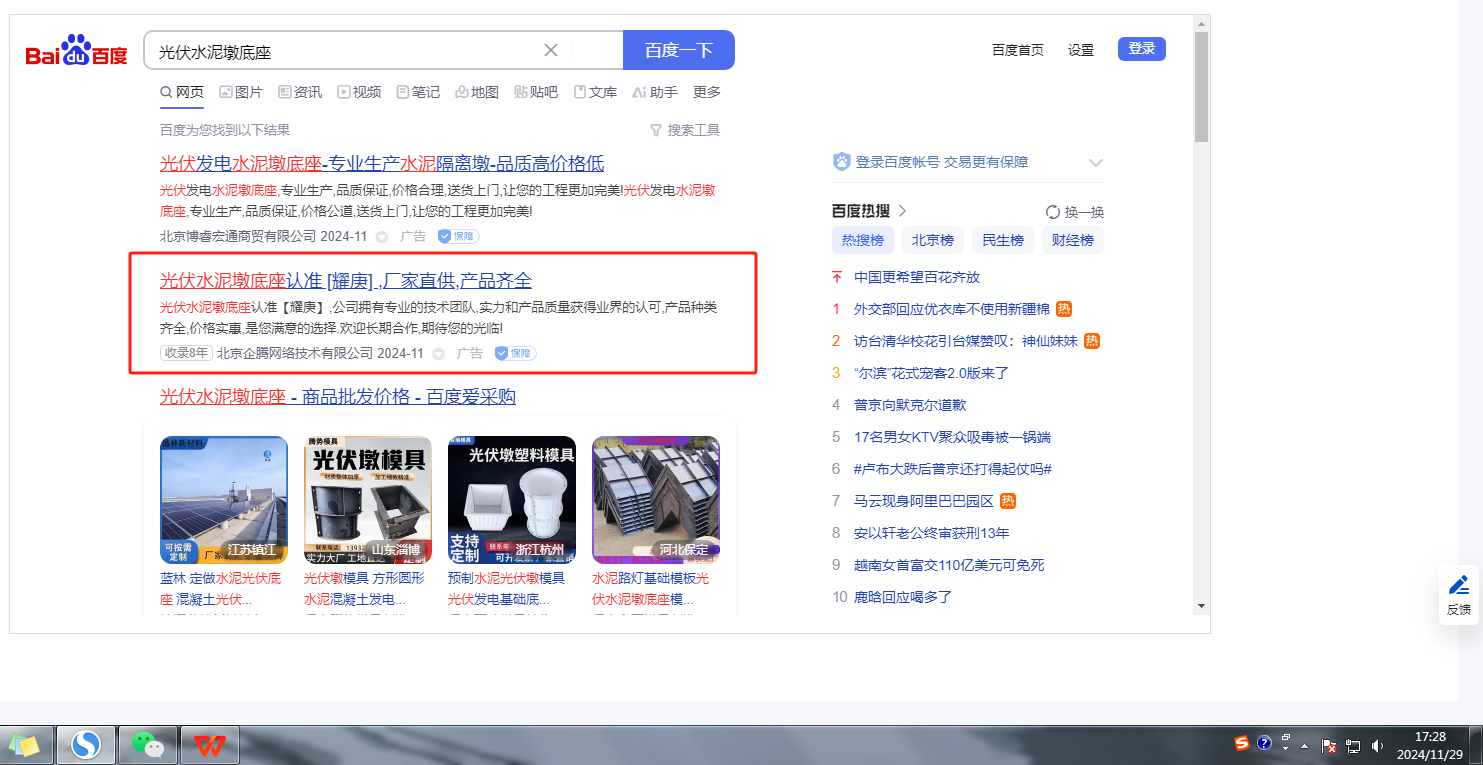The image size is (1483, 765).
Task: Switch to the 视频 tab
Action: 359,92
